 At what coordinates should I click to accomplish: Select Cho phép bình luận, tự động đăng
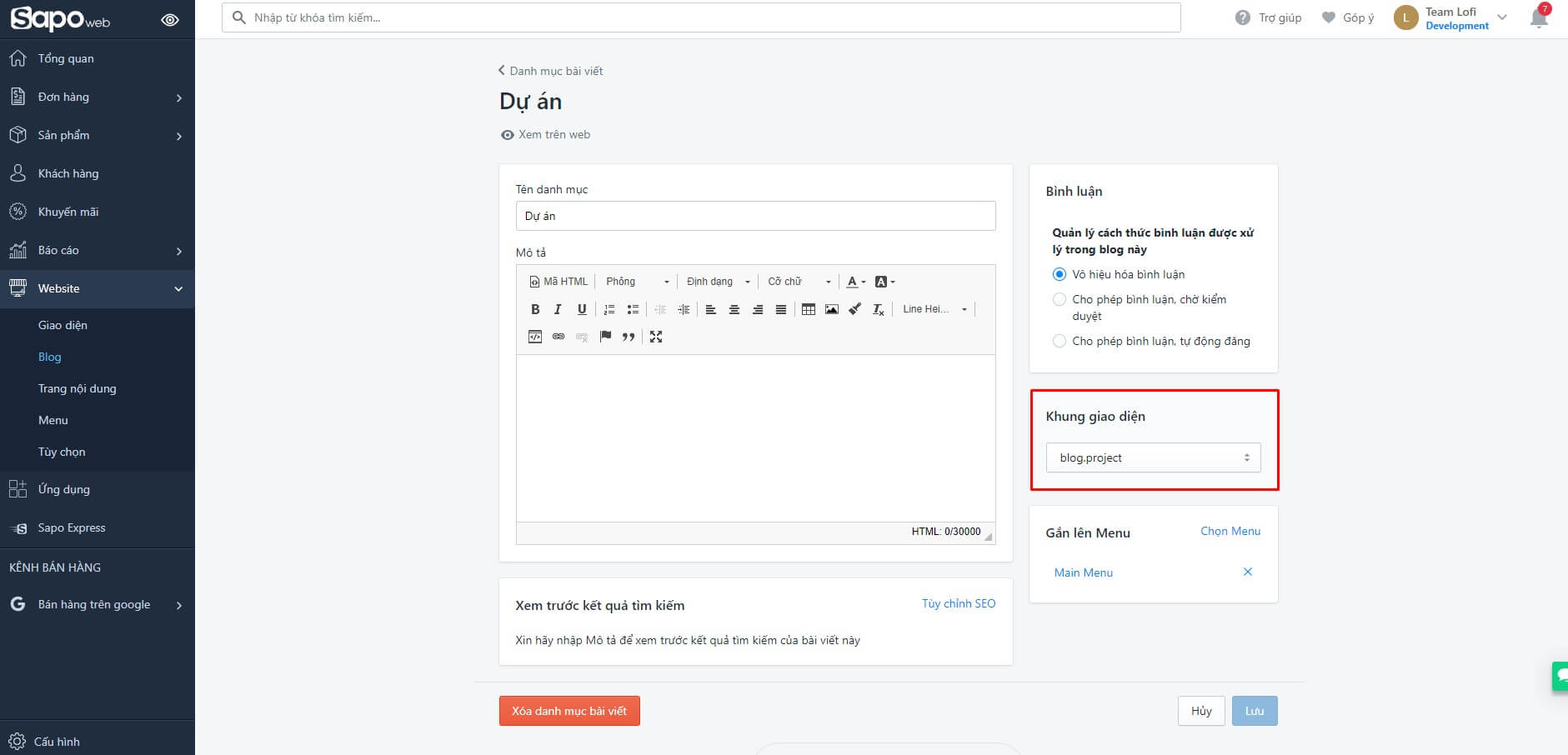[x=1059, y=341]
